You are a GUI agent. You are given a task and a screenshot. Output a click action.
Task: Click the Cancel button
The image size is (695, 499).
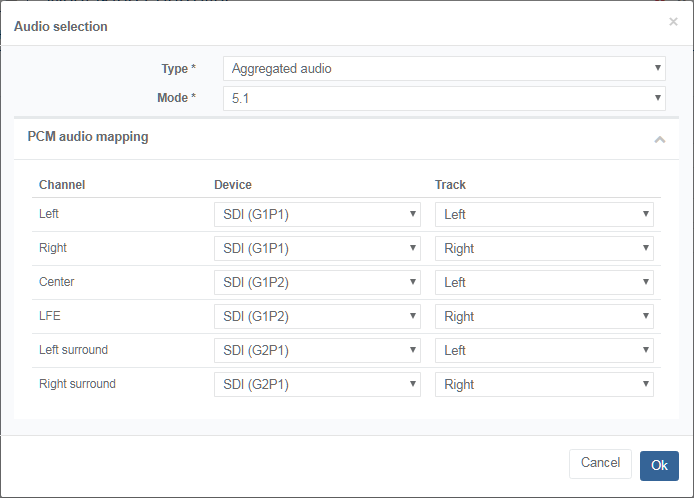point(600,464)
